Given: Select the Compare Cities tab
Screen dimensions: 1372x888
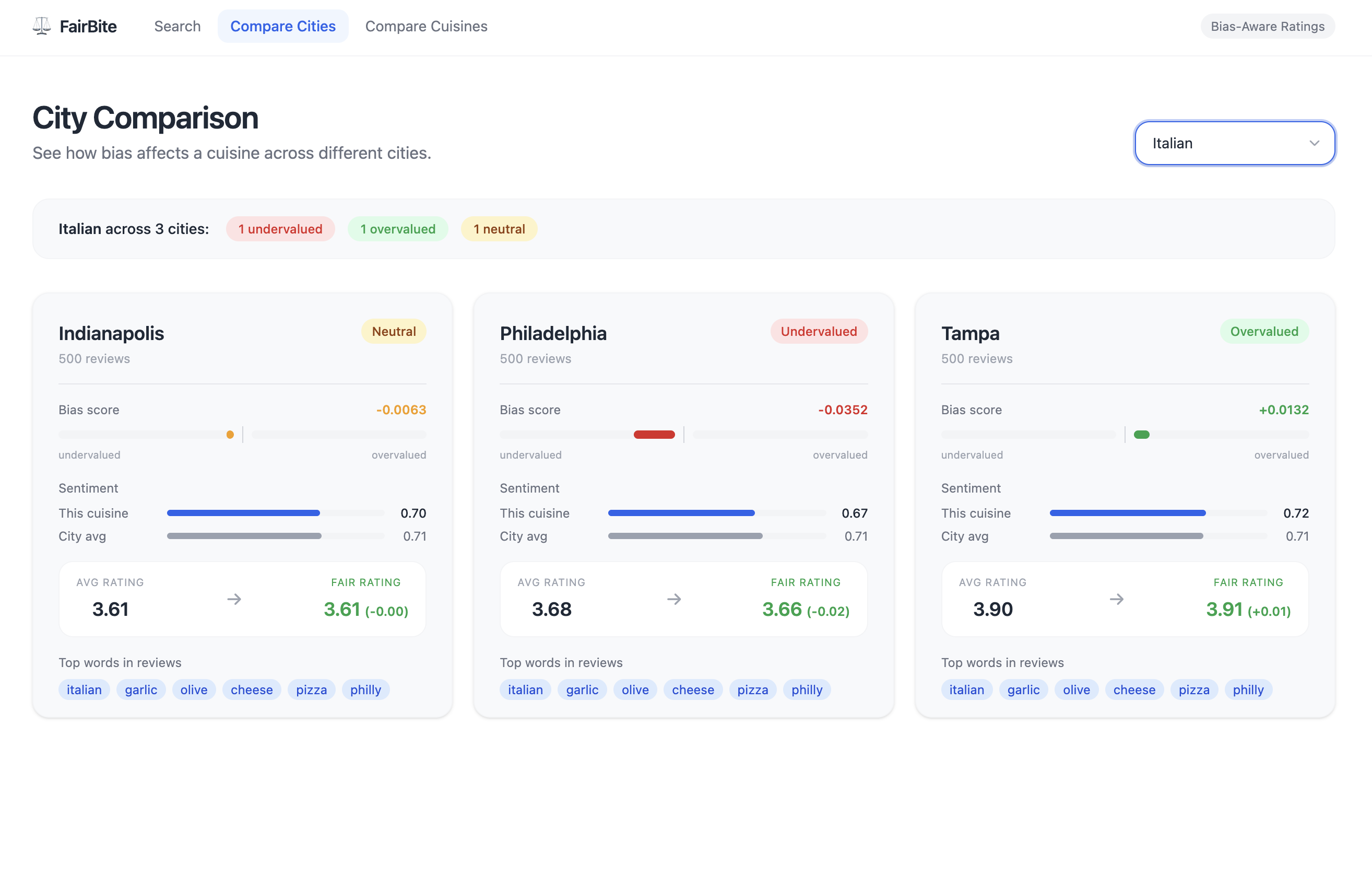Looking at the screenshot, I should pyautogui.click(x=282, y=27).
